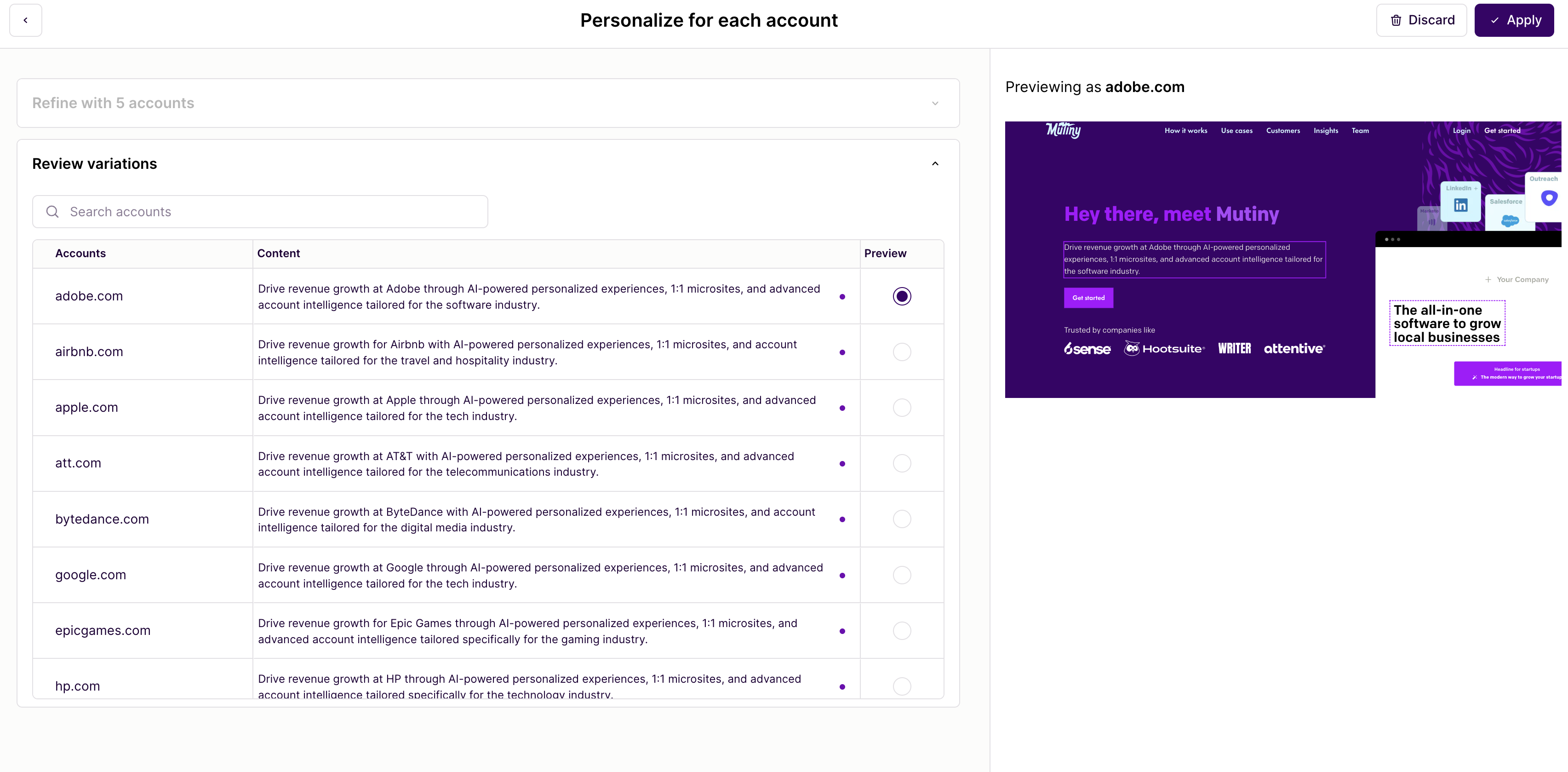Open Customers in preview nav
The image size is (1568, 772).
1282,130
